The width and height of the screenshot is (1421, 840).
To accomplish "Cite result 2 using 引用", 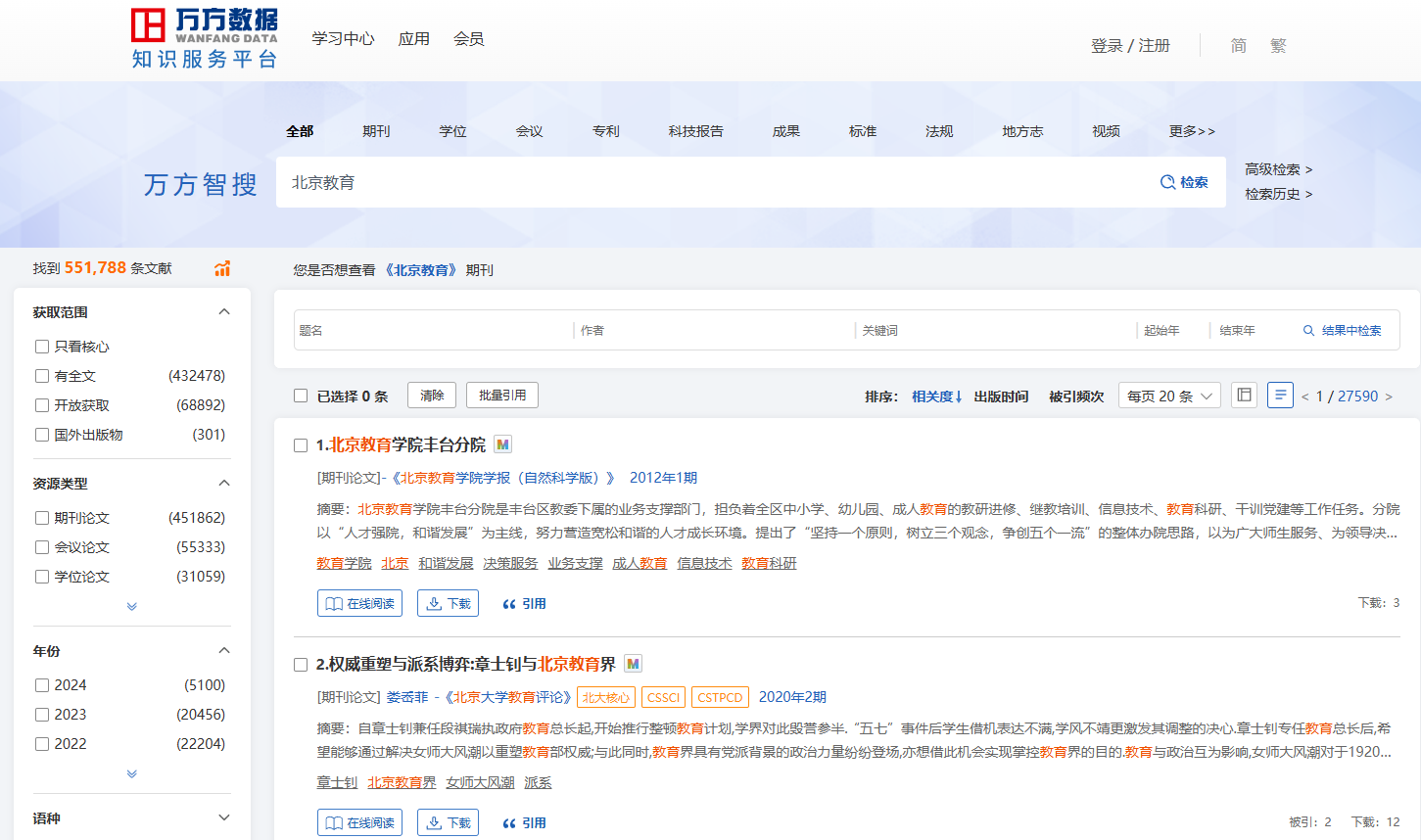I will (524, 823).
